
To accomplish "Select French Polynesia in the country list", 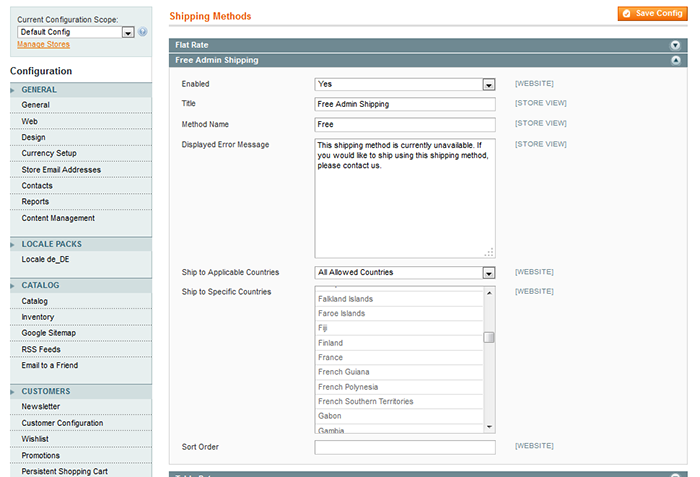I will click(399, 387).
